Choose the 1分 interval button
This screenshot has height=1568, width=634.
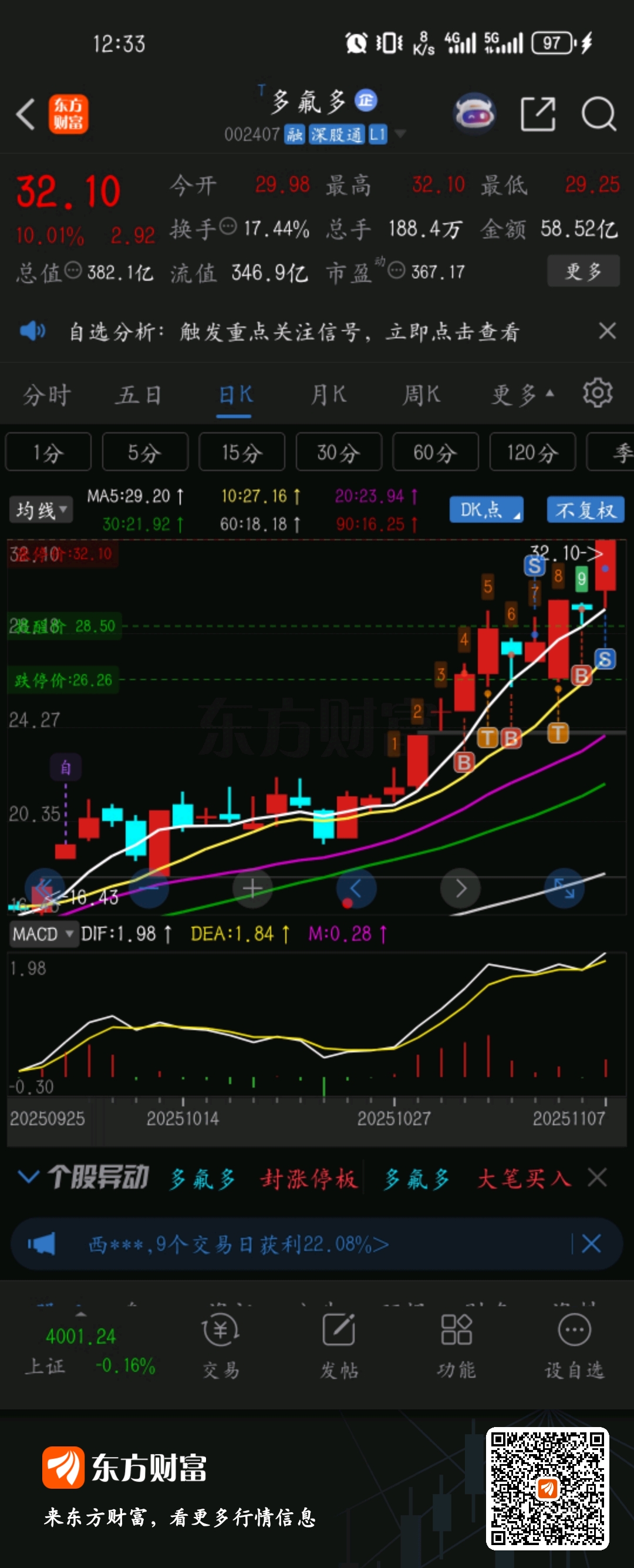point(48,452)
